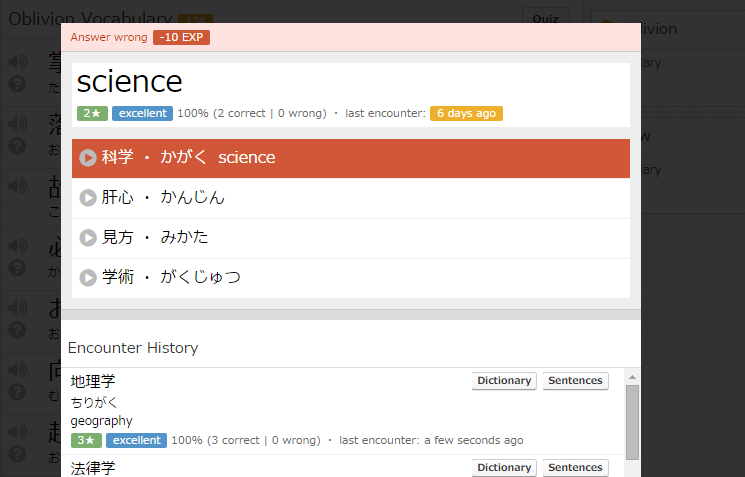Play audio for 見方 みかた option

coord(88,238)
